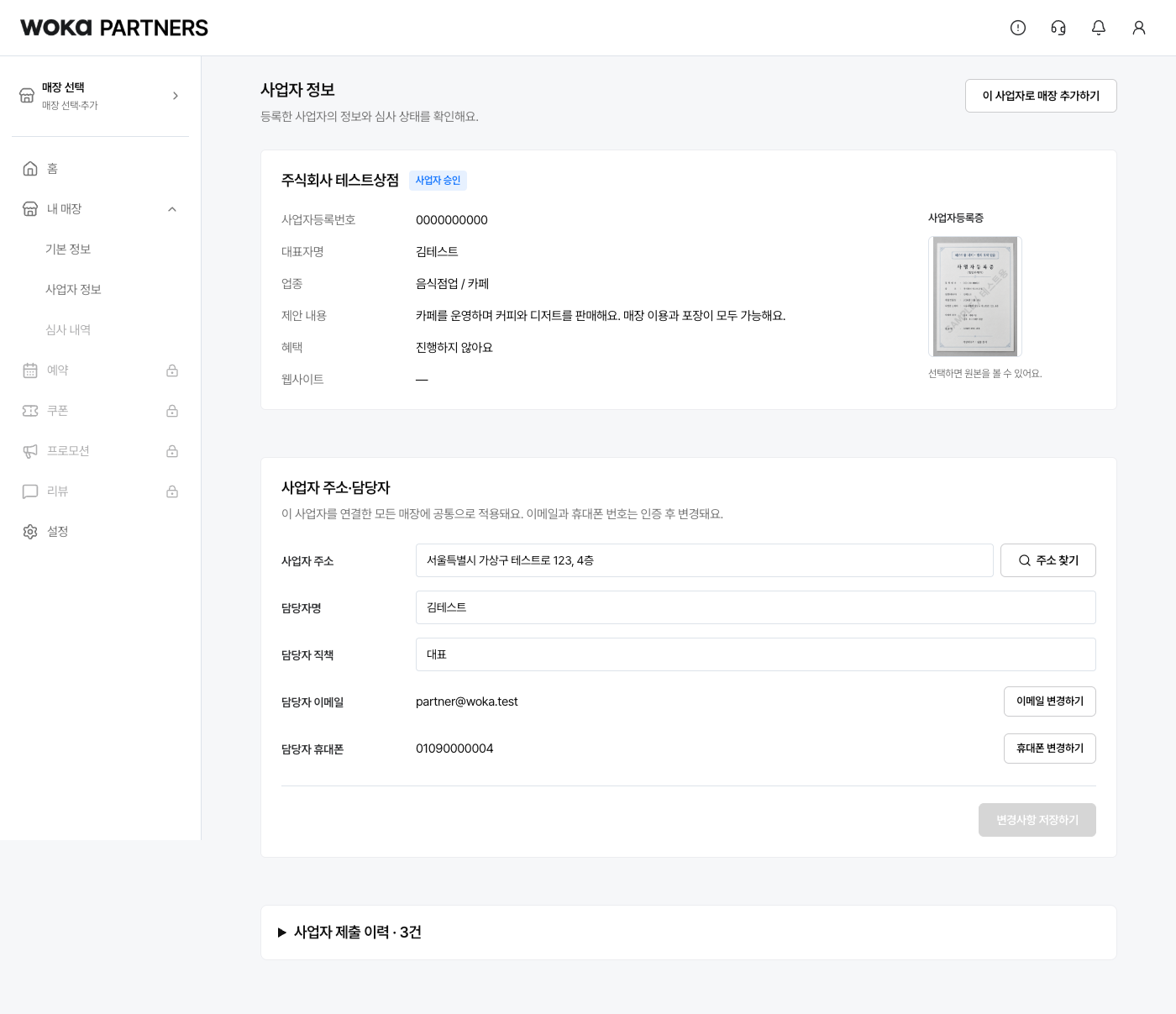Open the user profile icon
1176x1014 pixels.
[x=1139, y=28]
